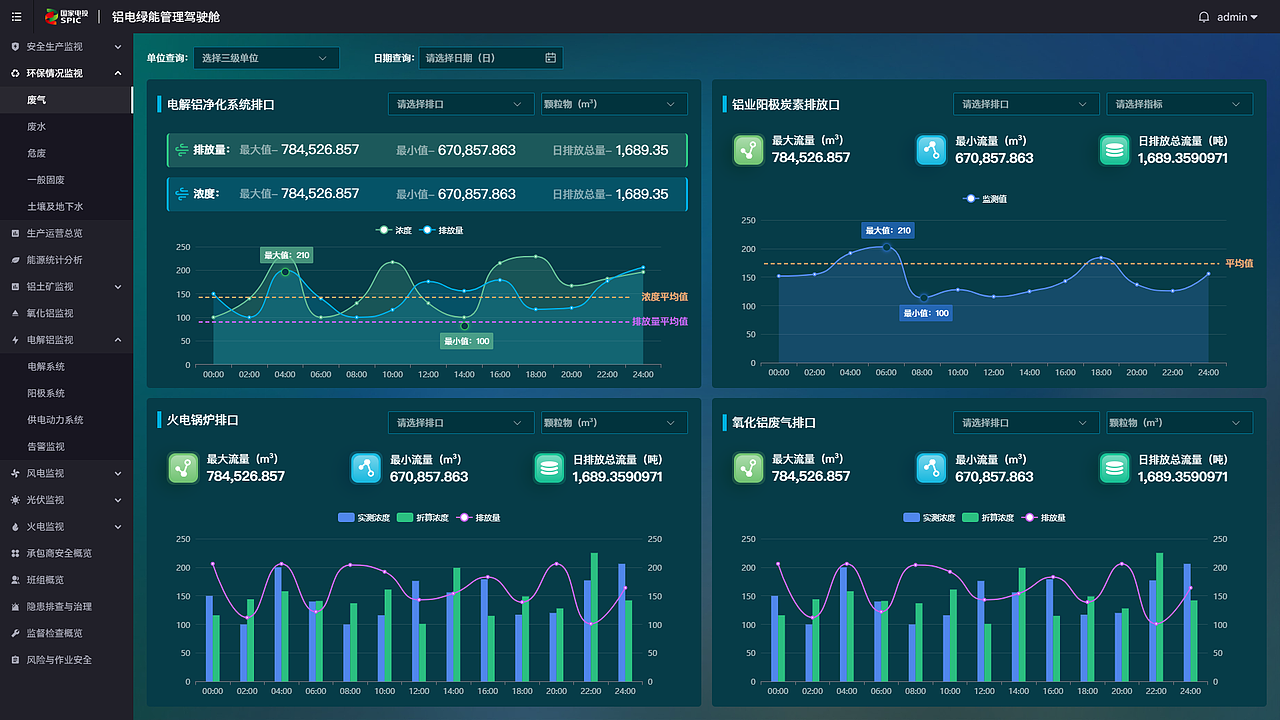This screenshot has width=1280, height=720.
Task: Click the SPIC company logo
Action: point(67,17)
